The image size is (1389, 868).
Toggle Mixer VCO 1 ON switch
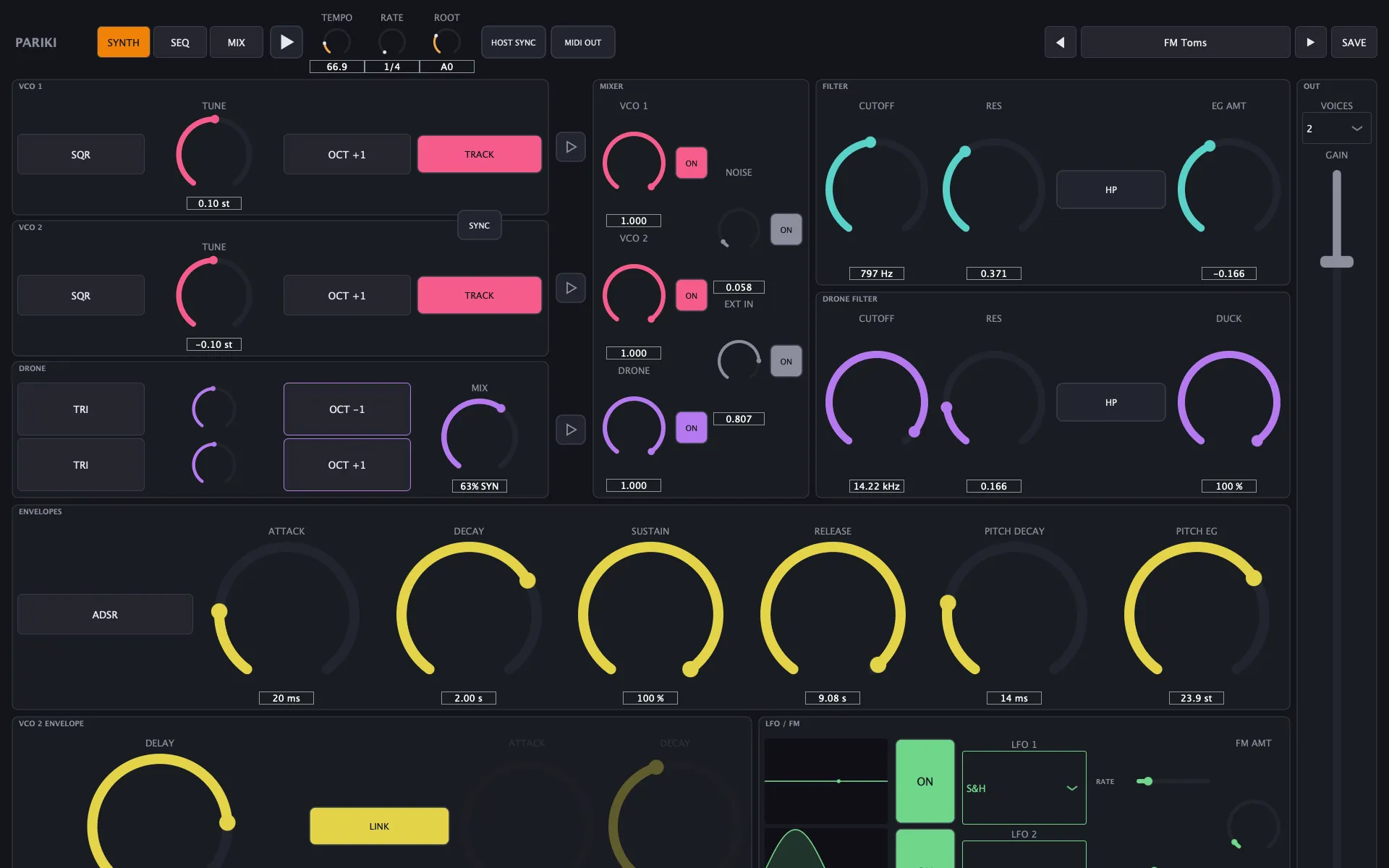[x=691, y=163]
